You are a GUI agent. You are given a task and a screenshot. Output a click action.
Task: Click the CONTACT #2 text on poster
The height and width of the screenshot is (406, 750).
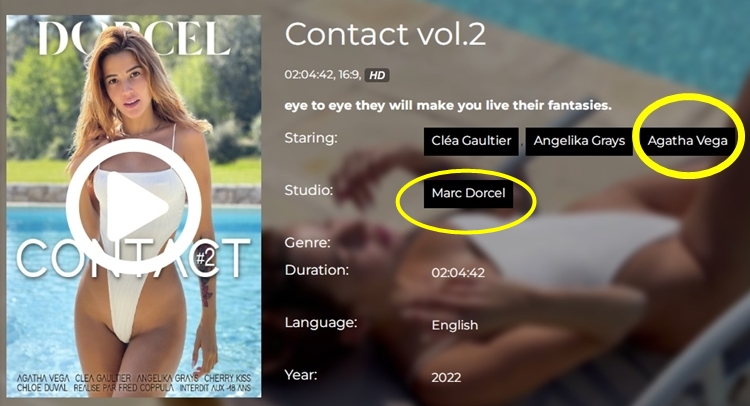[x=134, y=259]
